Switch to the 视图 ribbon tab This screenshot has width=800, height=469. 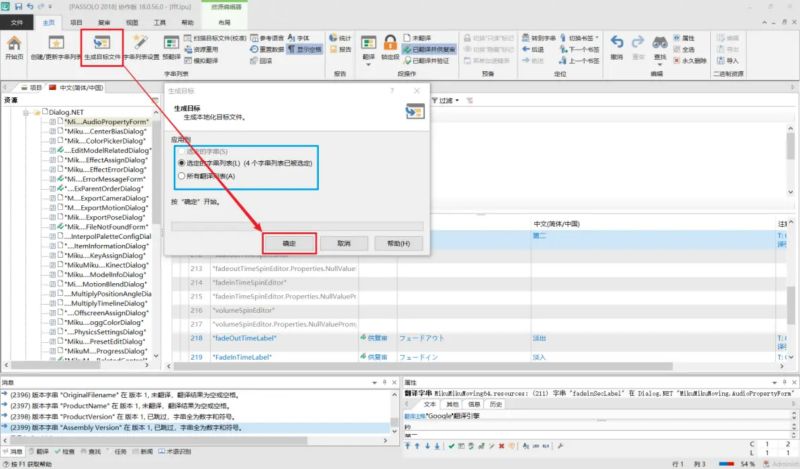[x=131, y=20]
